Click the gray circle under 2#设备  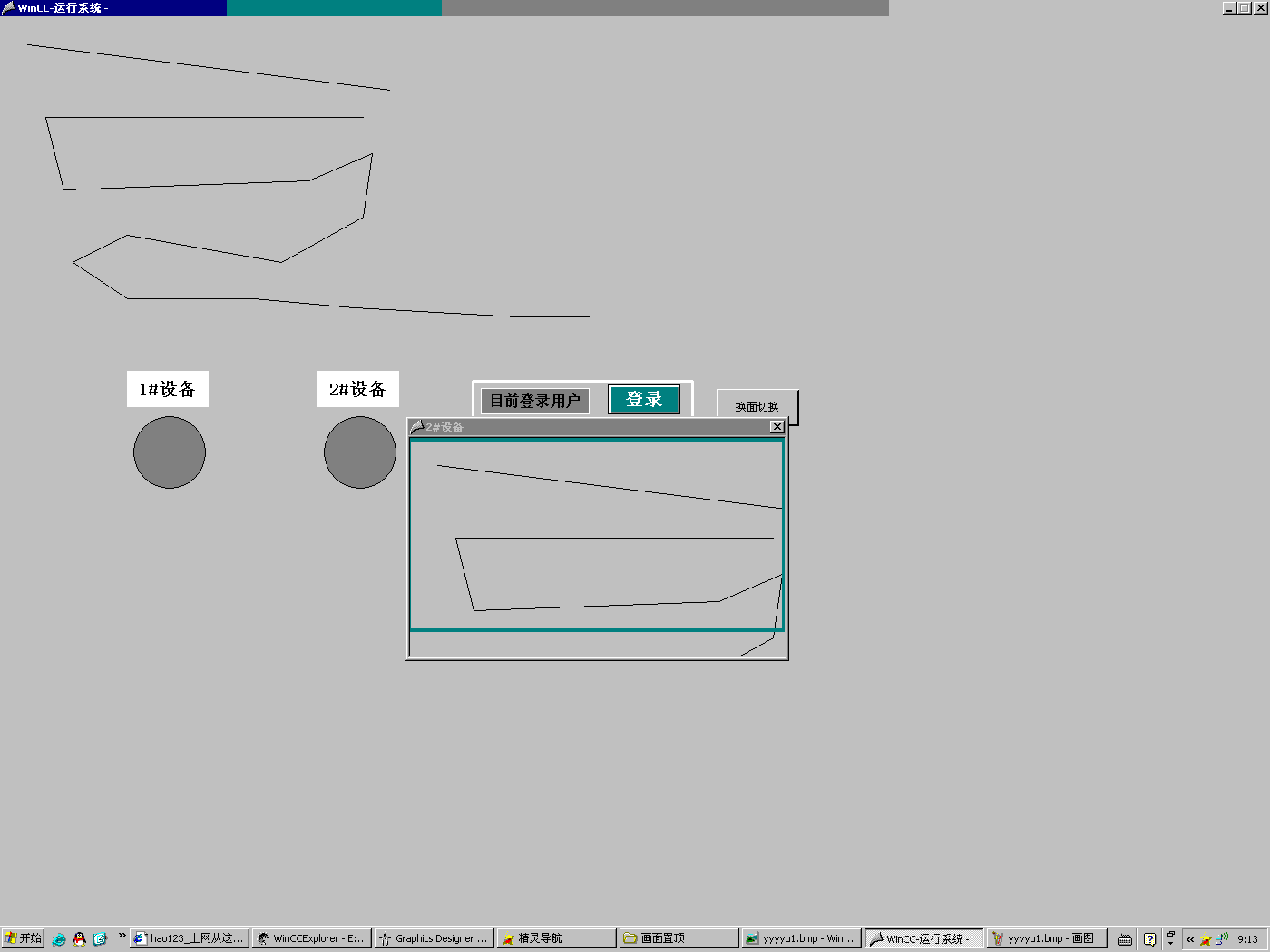coord(360,452)
